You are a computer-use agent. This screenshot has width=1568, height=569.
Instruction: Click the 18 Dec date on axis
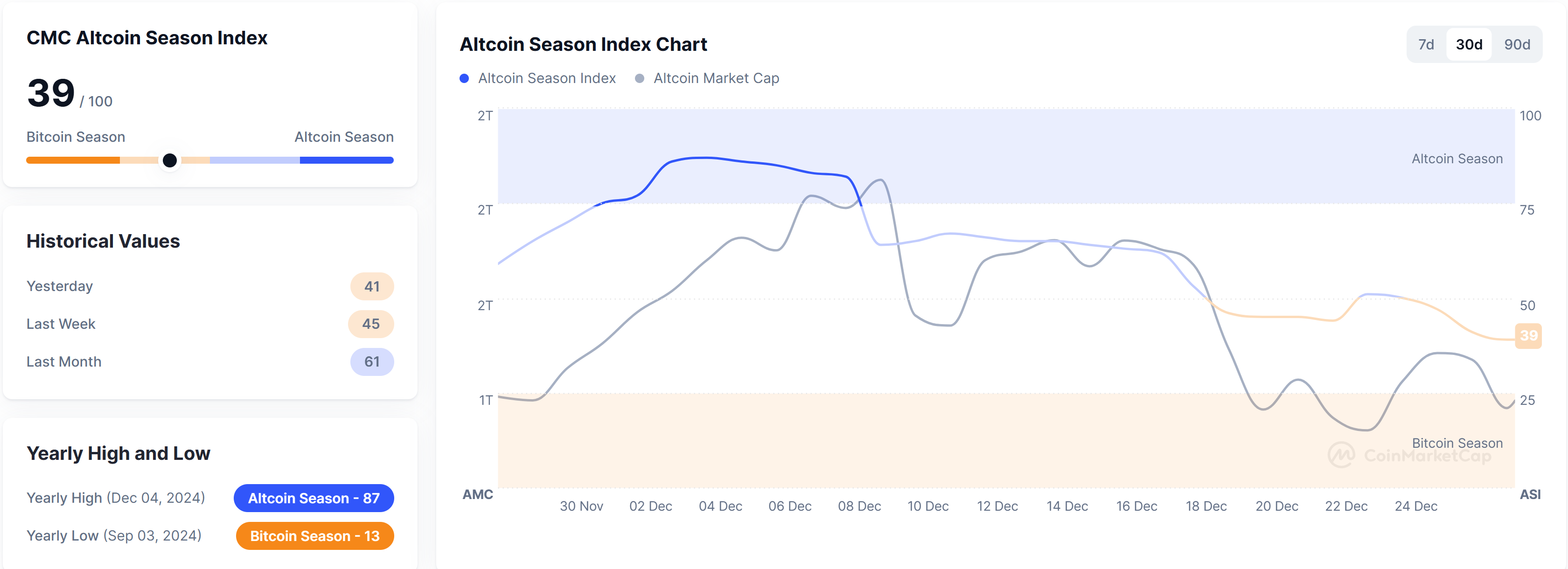(1206, 507)
